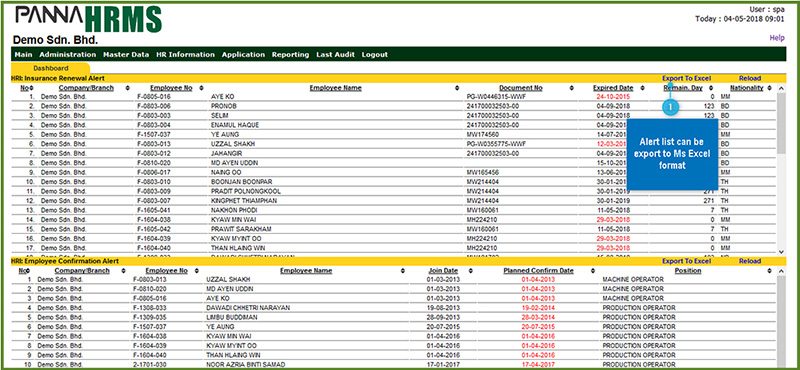Click Insurance Renewal table scrollbar down arrow

[781, 252]
